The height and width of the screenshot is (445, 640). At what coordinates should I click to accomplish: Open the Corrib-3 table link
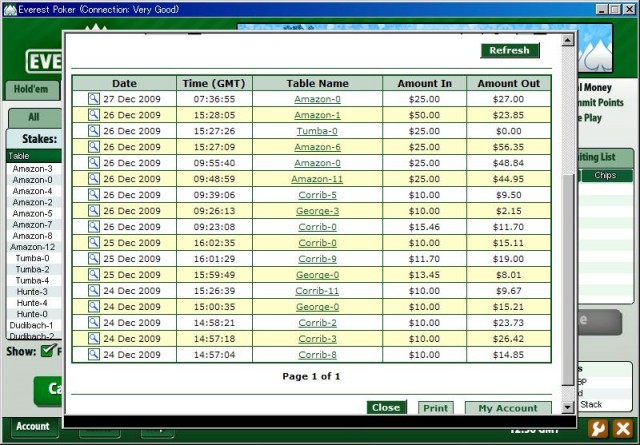coord(318,338)
